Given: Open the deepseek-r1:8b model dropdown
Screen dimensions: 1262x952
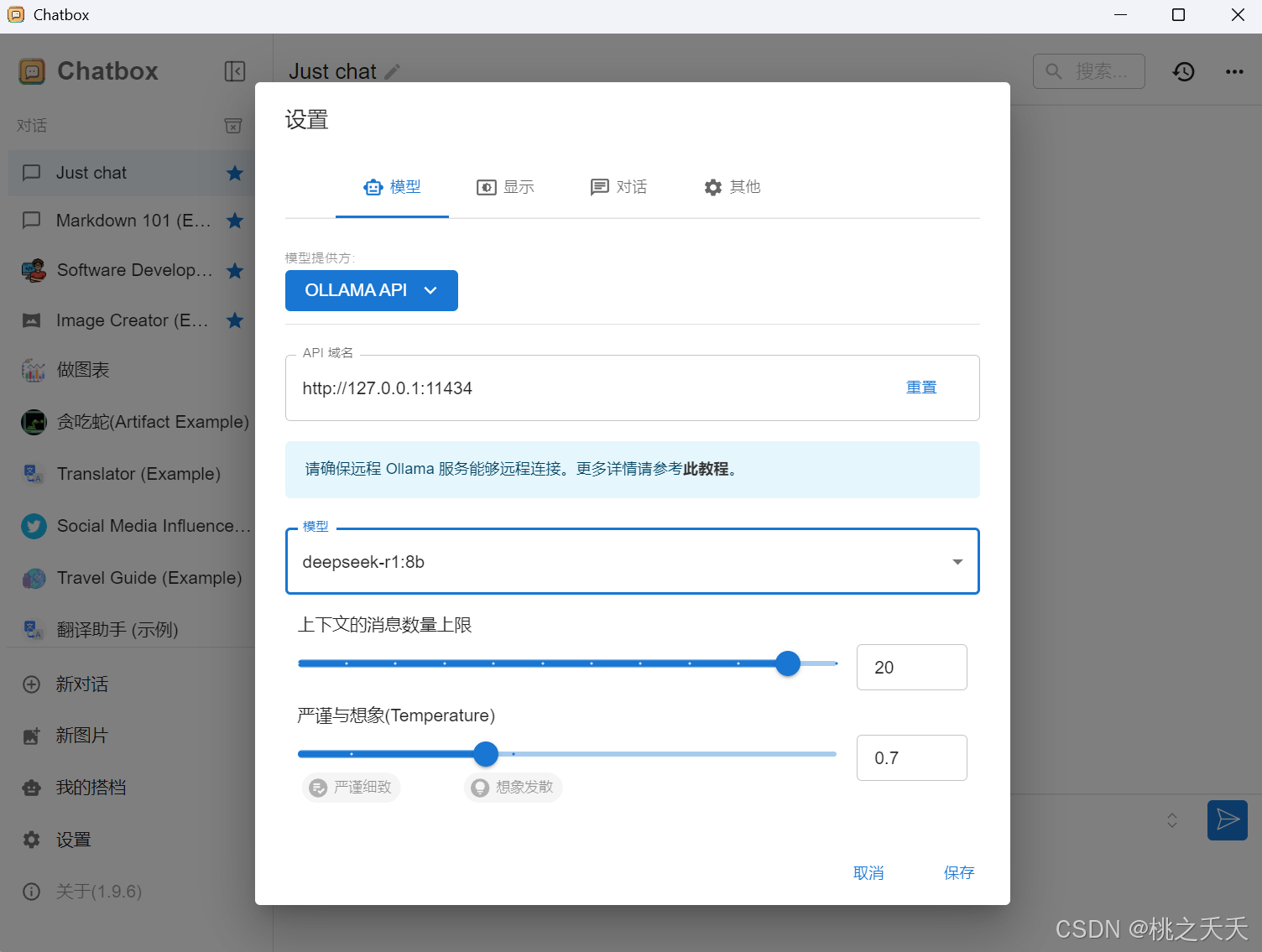Looking at the screenshot, I should (x=633, y=562).
